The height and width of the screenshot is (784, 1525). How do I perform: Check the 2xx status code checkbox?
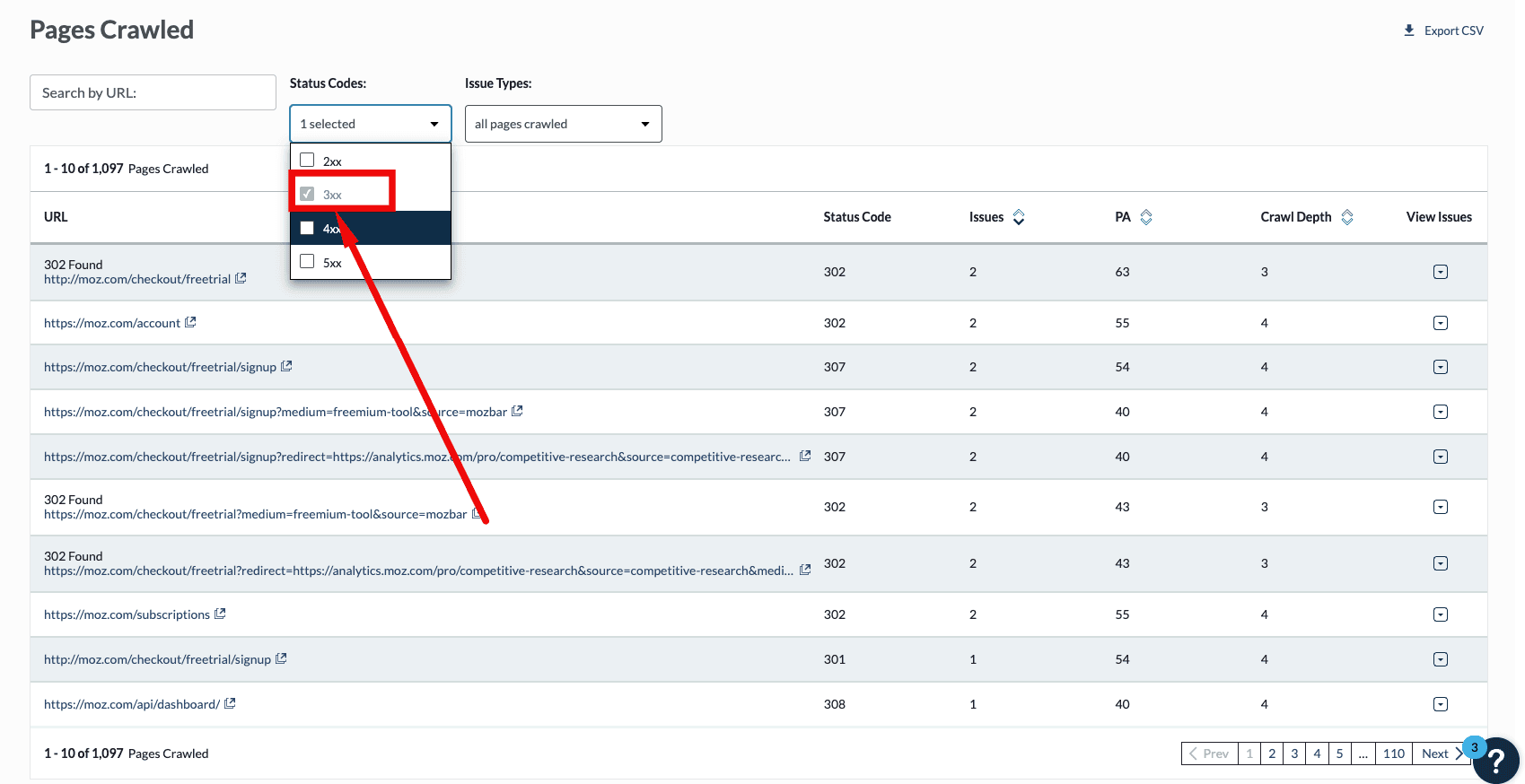[307, 161]
